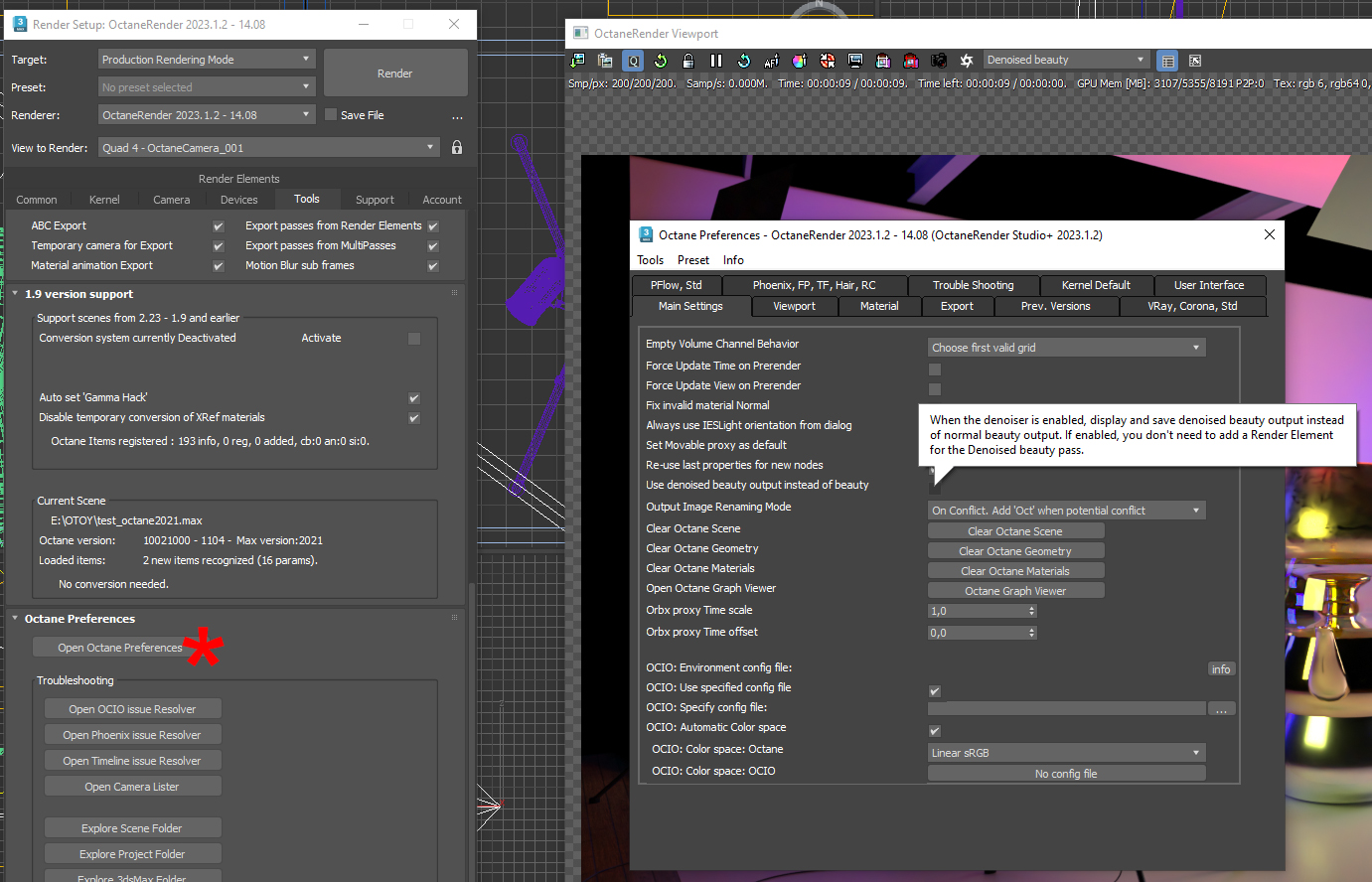This screenshot has height=882, width=1372.
Task: Switch to the Kernel tab in Render Setup
Action: 104,200
